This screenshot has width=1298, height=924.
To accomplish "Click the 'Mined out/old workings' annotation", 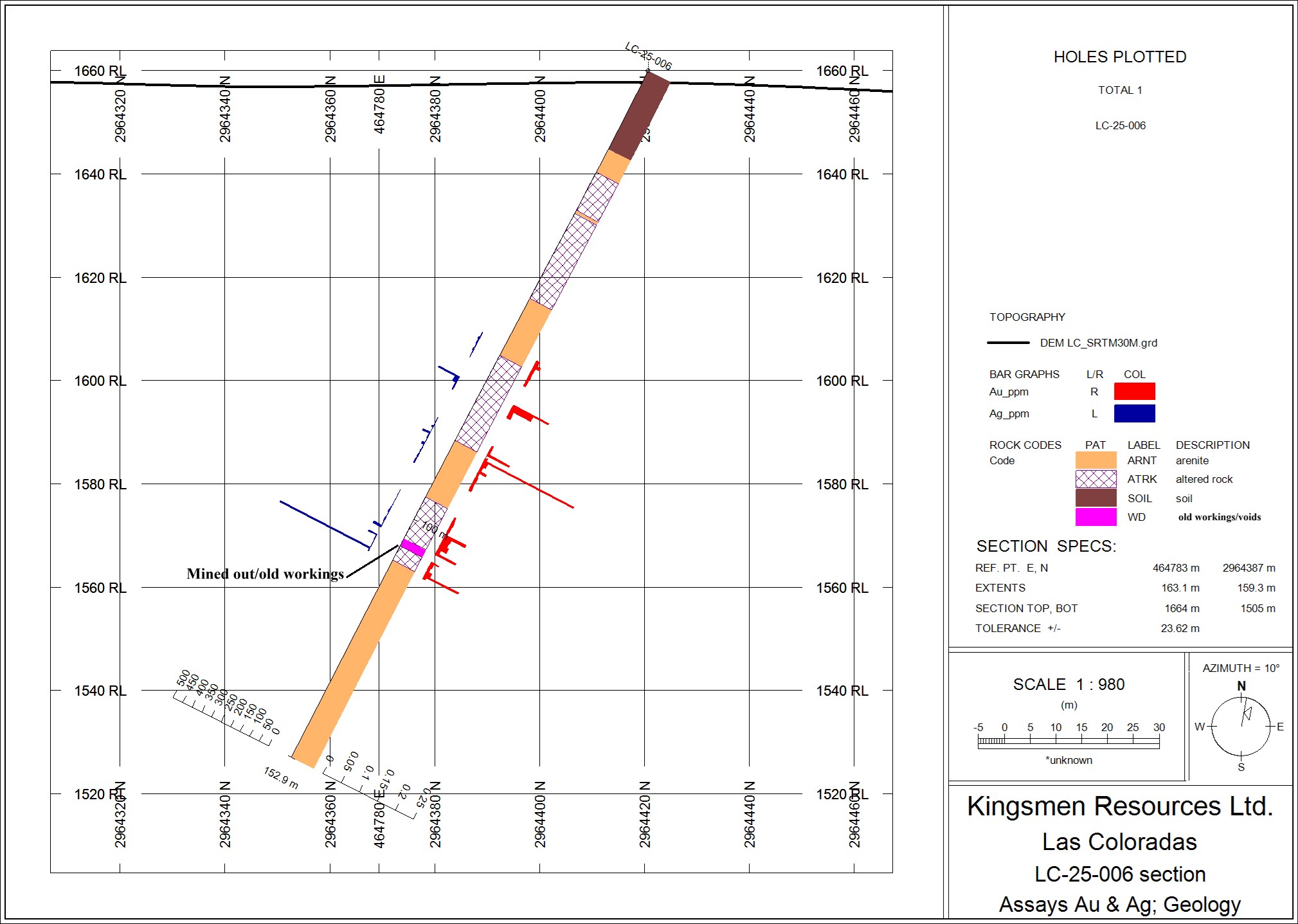I will pyautogui.click(x=265, y=574).
